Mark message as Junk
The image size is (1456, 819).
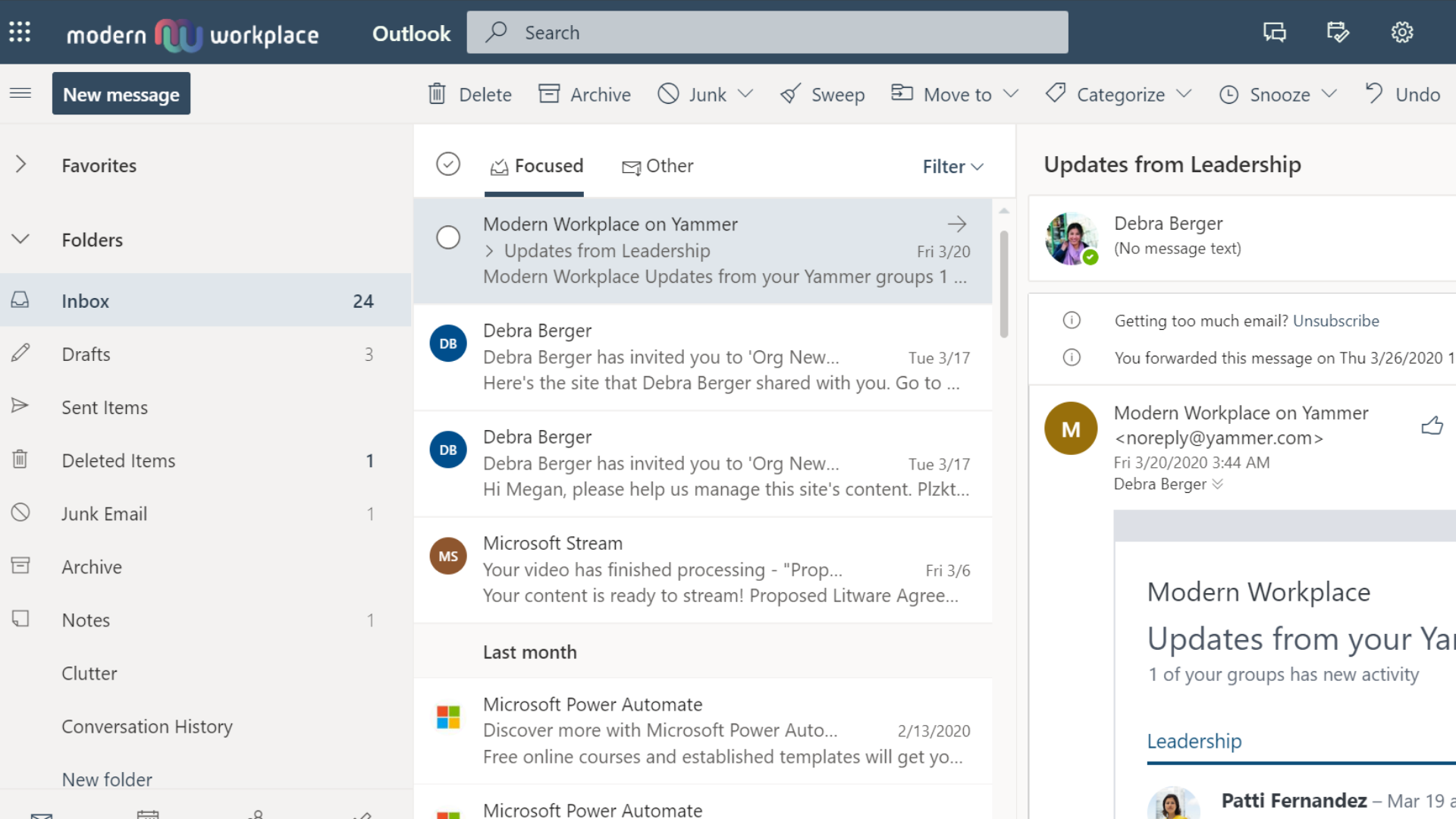(692, 94)
